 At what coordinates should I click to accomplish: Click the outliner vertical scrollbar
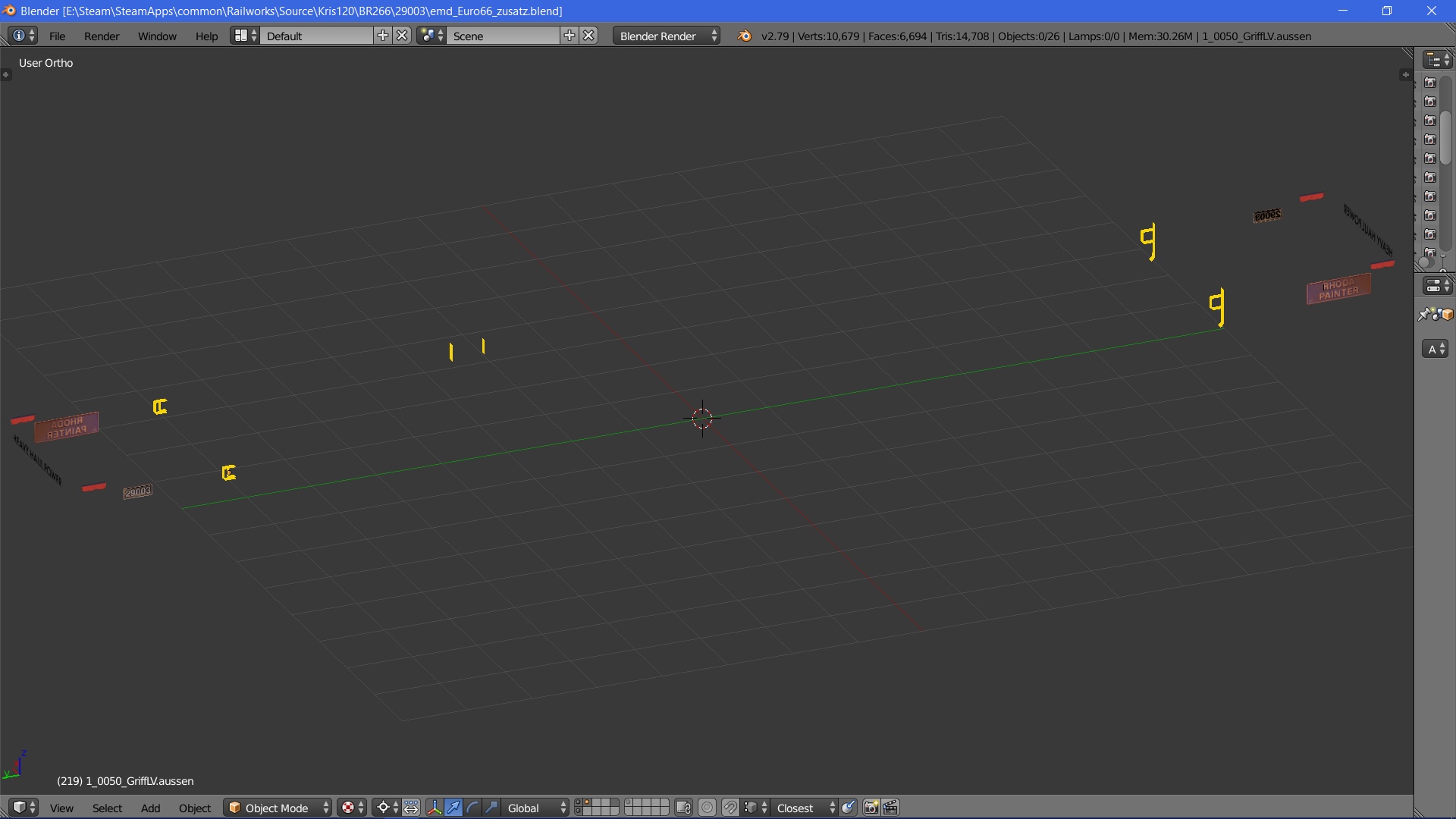click(1446, 136)
